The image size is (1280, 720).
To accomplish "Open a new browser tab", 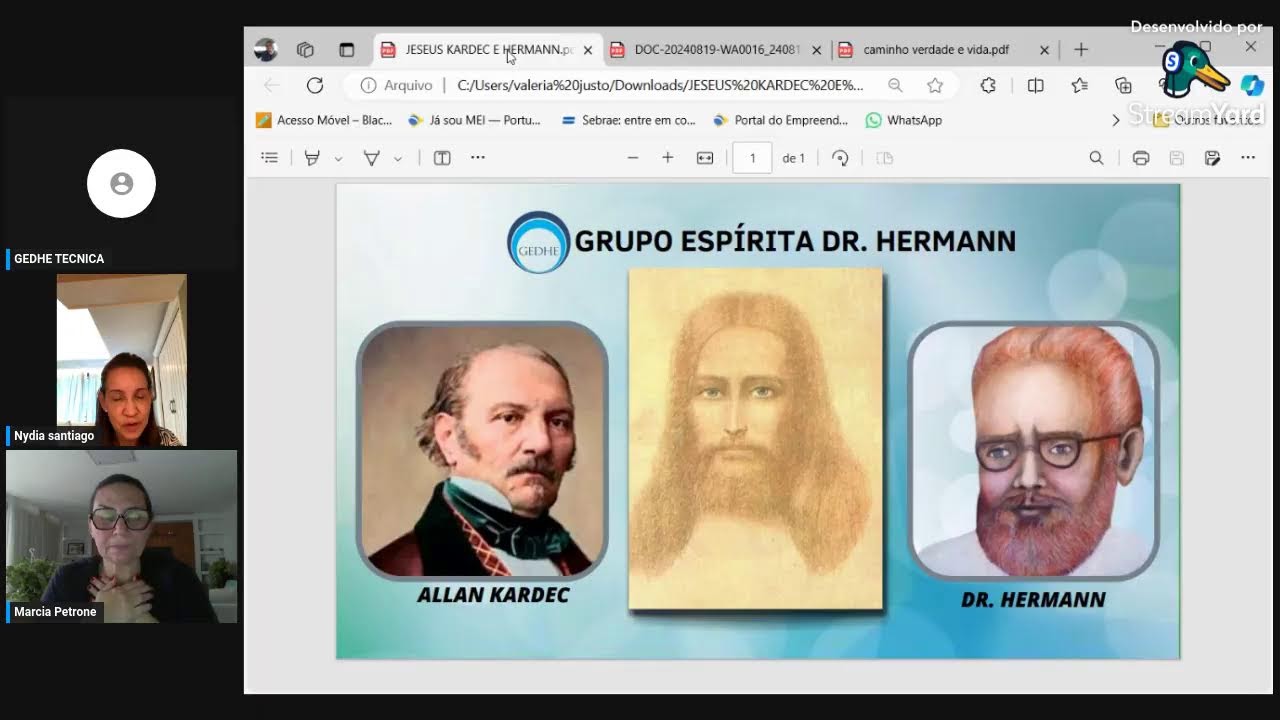I will pyautogui.click(x=1080, y=49).
